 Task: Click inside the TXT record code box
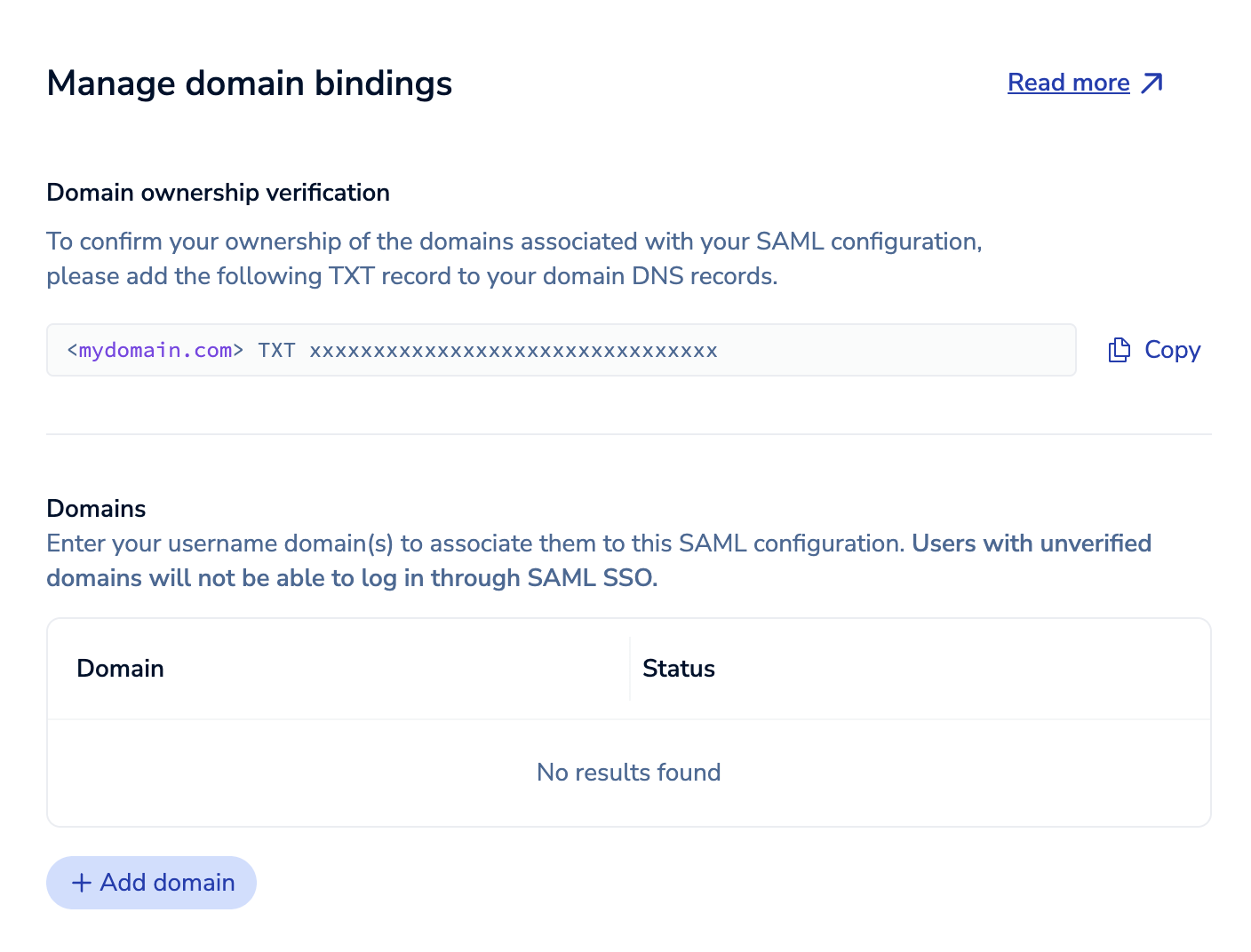(888, 350)
